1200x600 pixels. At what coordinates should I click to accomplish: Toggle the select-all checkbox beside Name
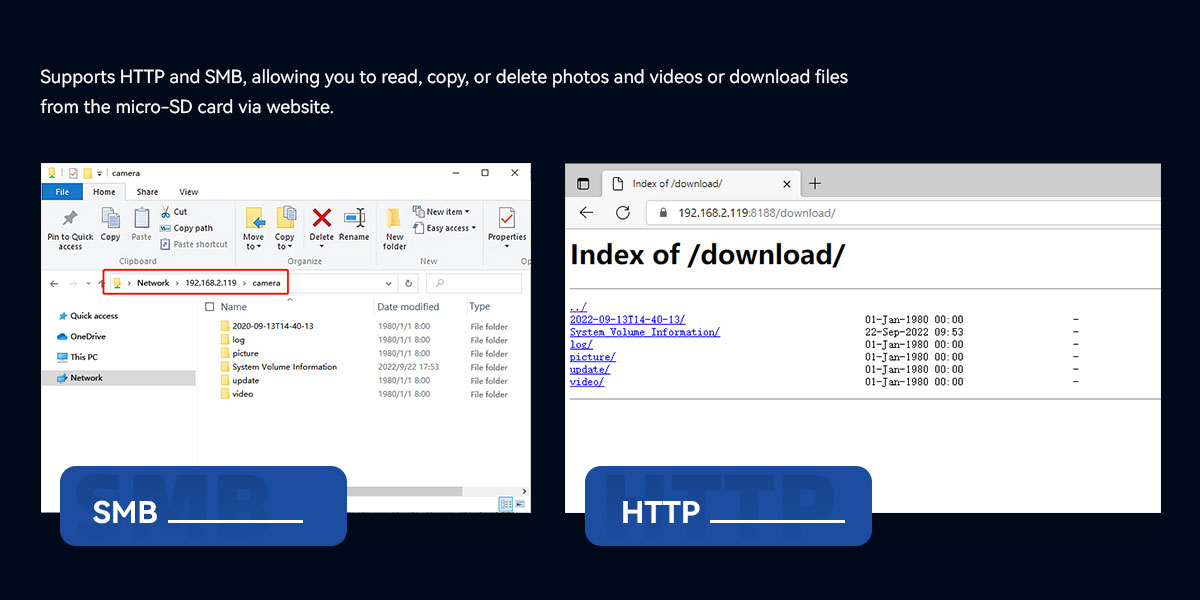click(x=209, y=307)
